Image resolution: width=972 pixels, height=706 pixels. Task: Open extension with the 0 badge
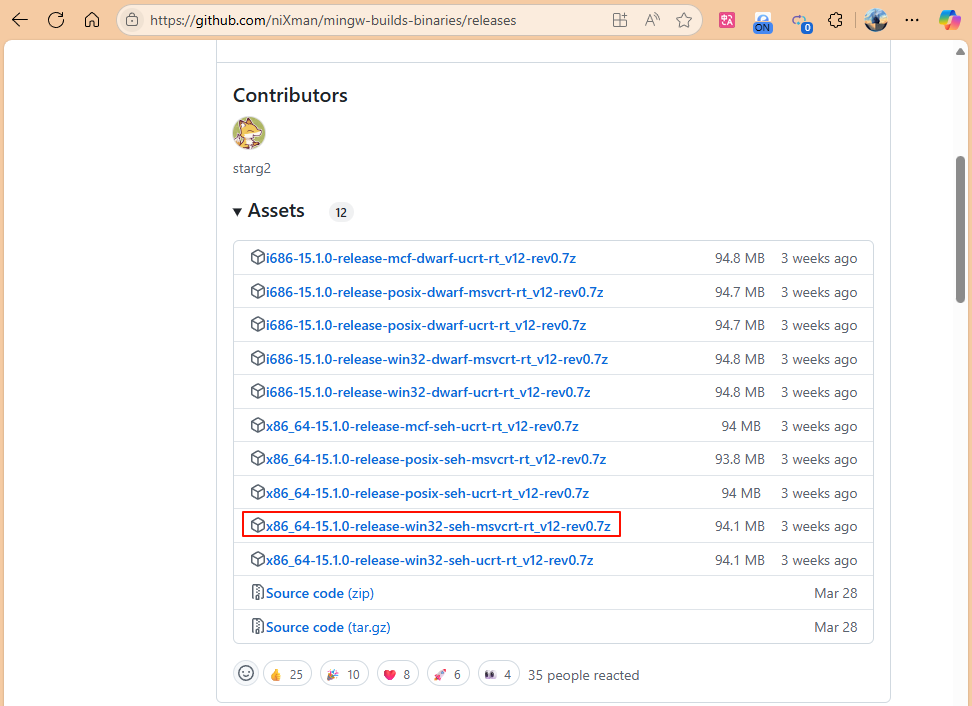click(x=802, y=22)
